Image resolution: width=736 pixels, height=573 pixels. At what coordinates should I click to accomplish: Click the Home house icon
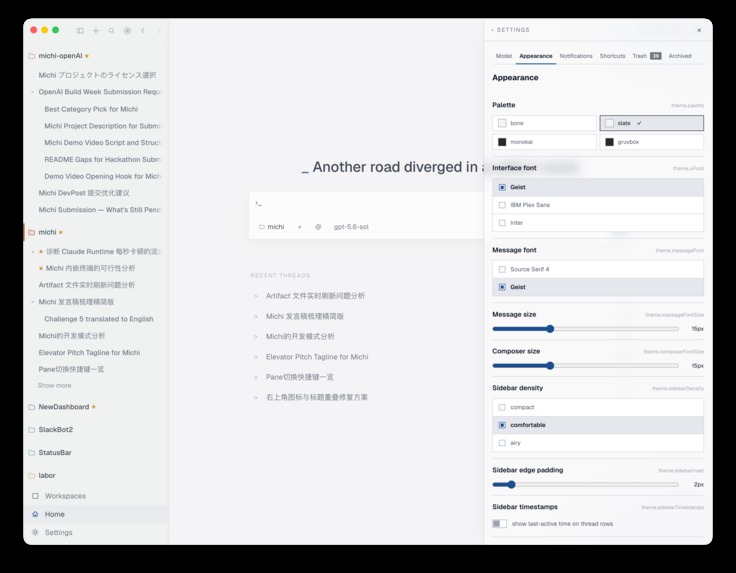[35, 514]
